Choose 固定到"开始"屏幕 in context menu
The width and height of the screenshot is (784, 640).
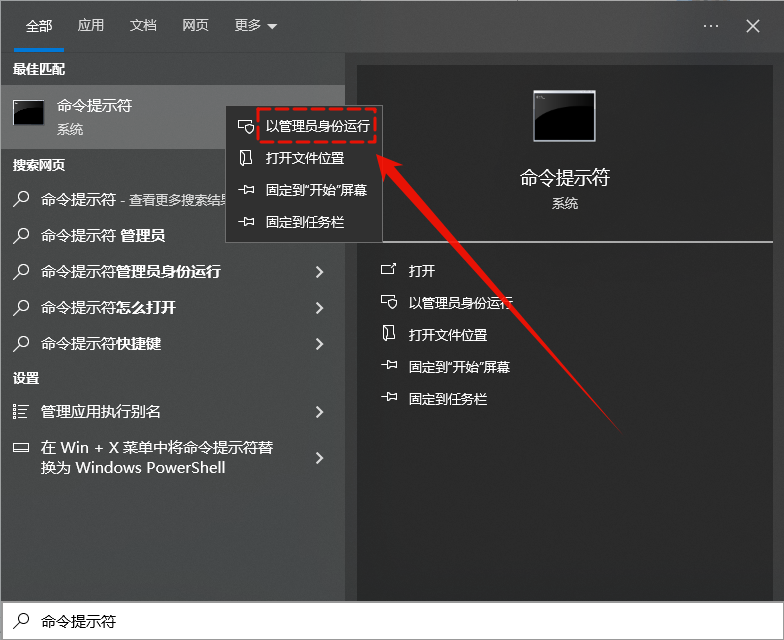click(x=316, y=190)
